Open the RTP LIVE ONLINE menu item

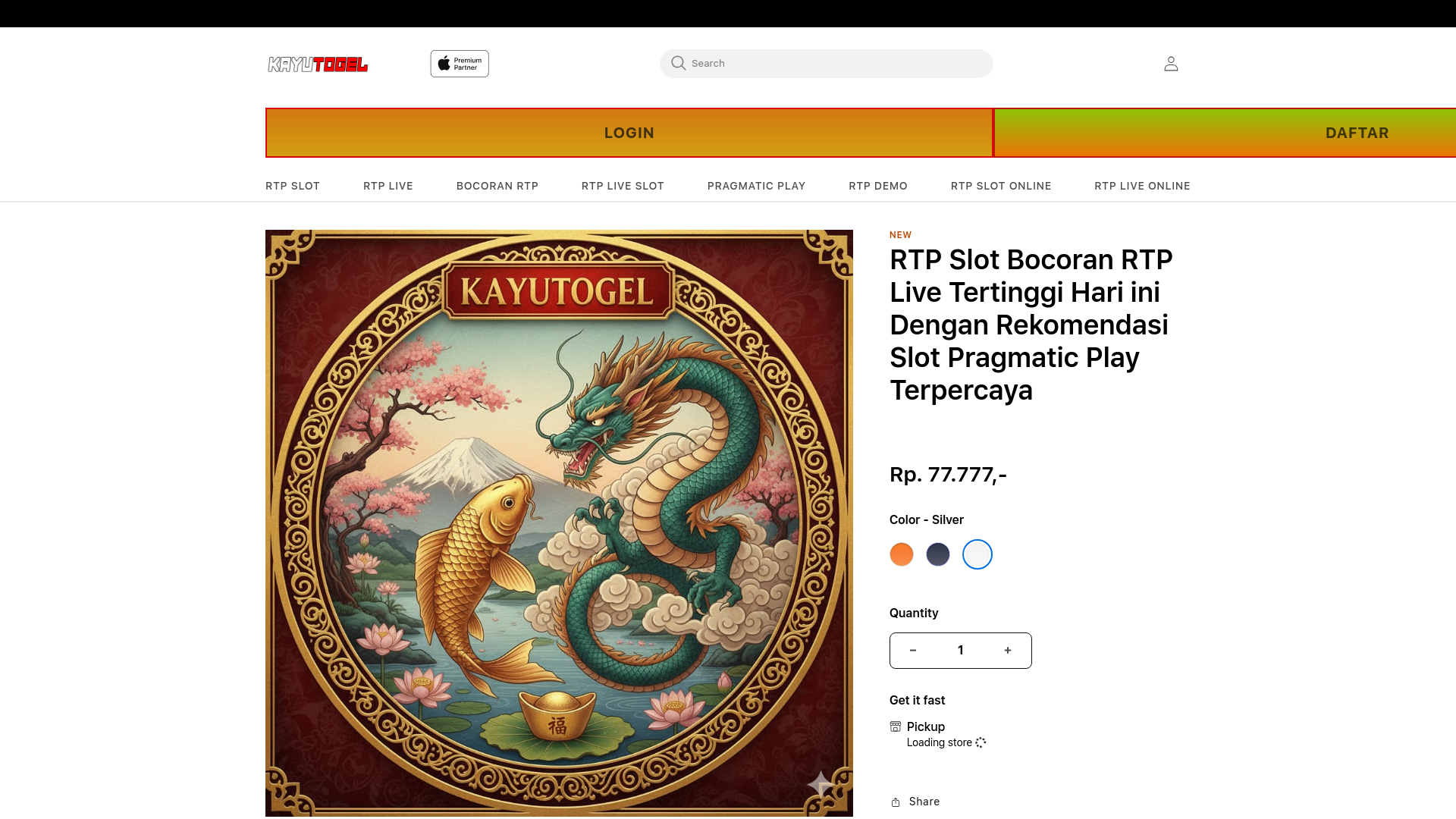(1142, 186)
